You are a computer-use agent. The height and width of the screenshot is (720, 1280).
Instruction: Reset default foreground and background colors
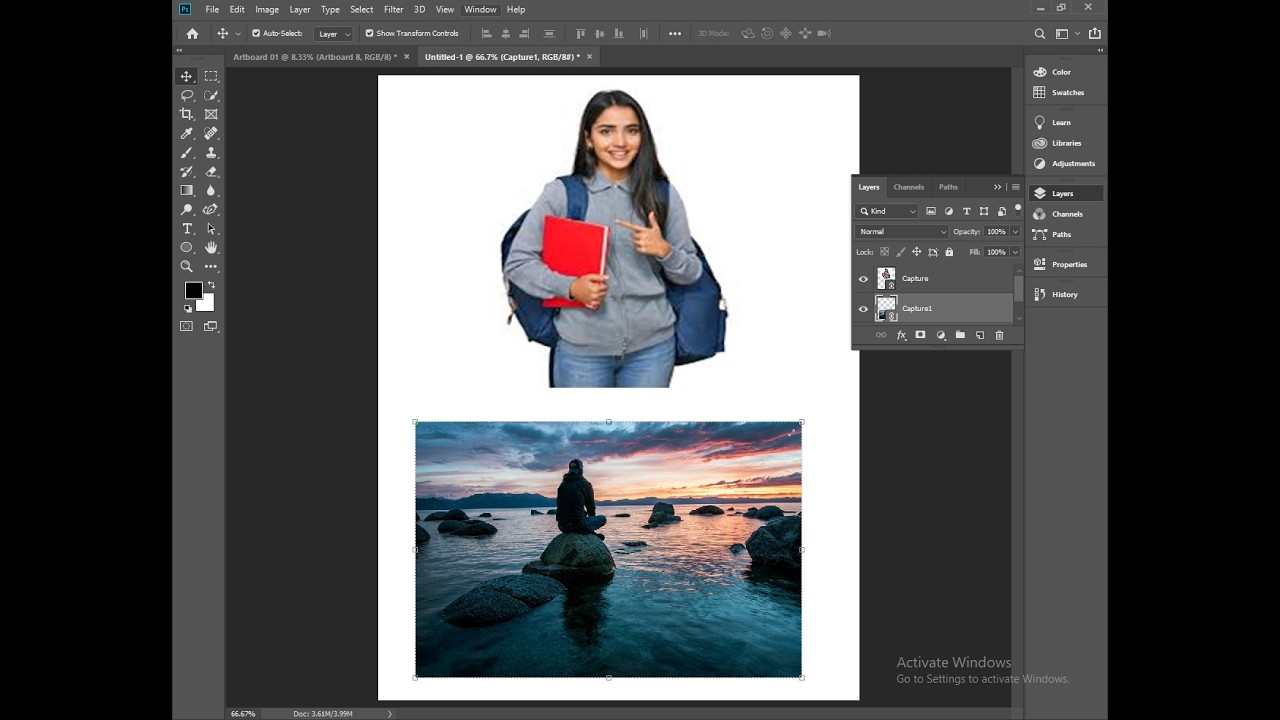click(187, 308)
